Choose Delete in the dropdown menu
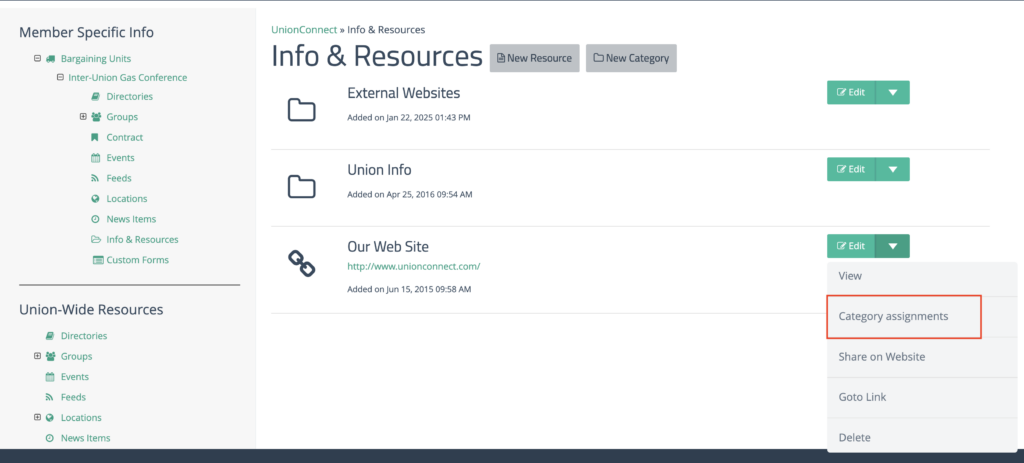This screenshot has height=463, width=1024. pos(854,437)
